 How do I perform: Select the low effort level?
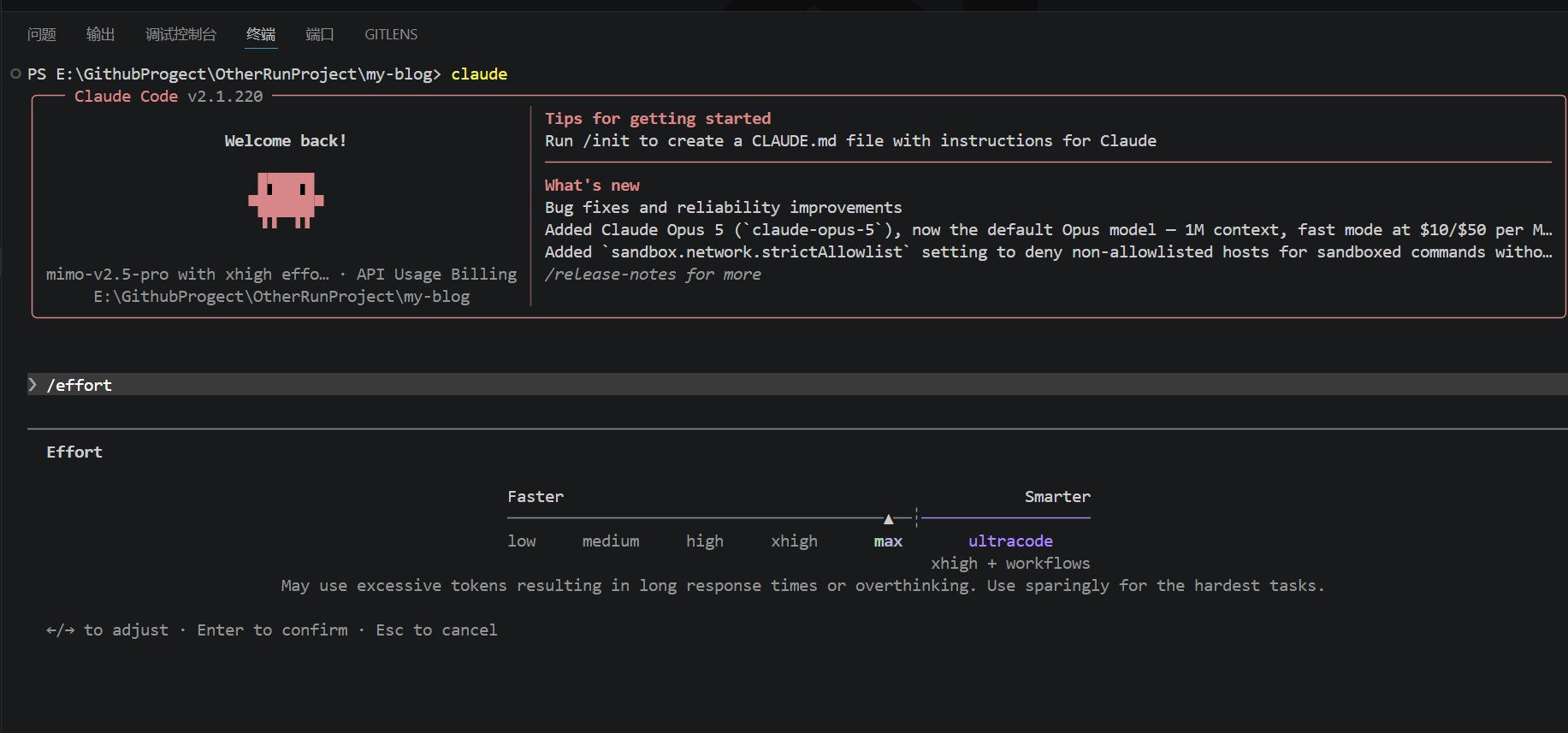tap(522, 541)
